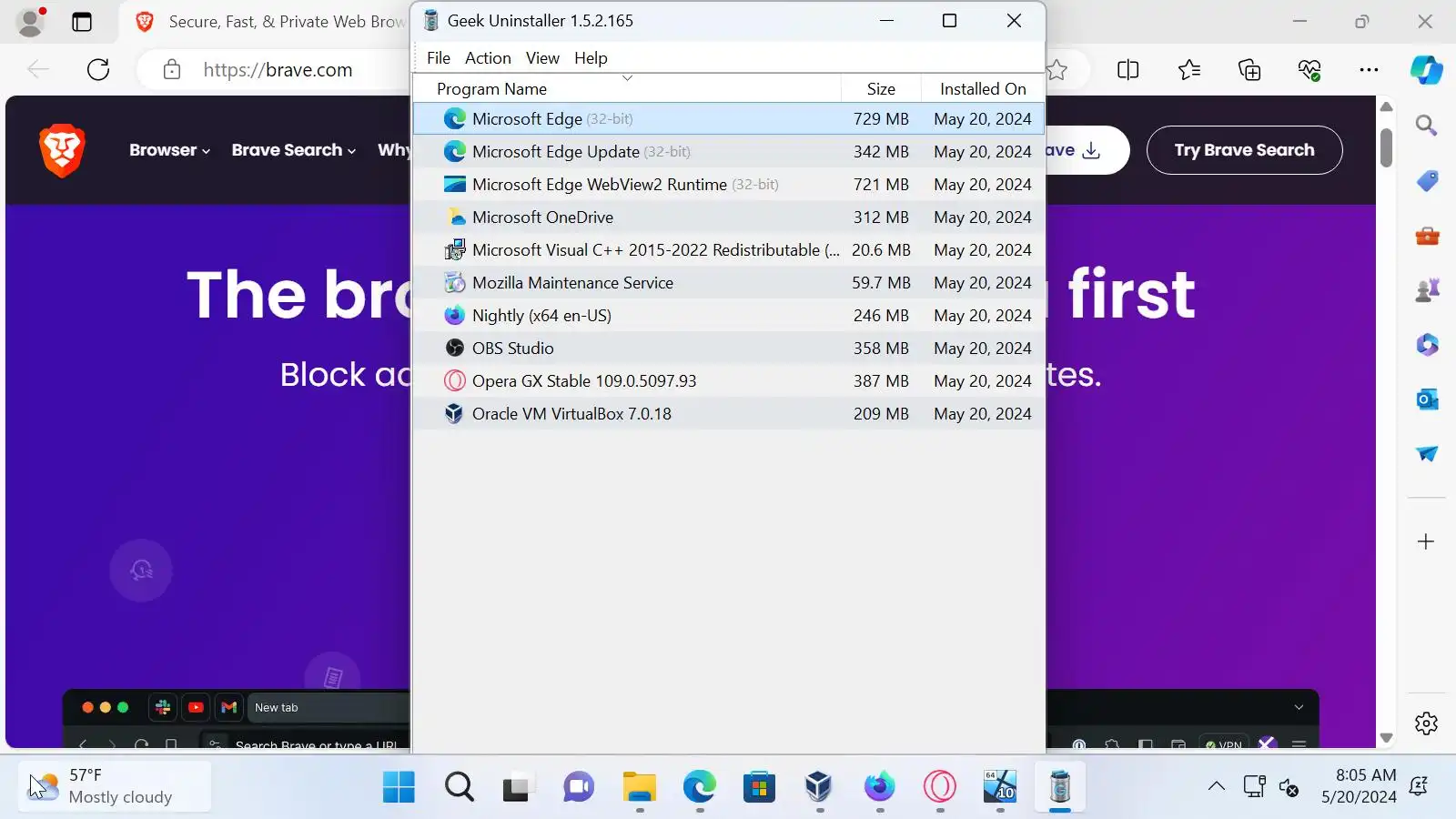Open Edge tab actions menu
The width and height of the screenshot is (1456, 819).
82,22
